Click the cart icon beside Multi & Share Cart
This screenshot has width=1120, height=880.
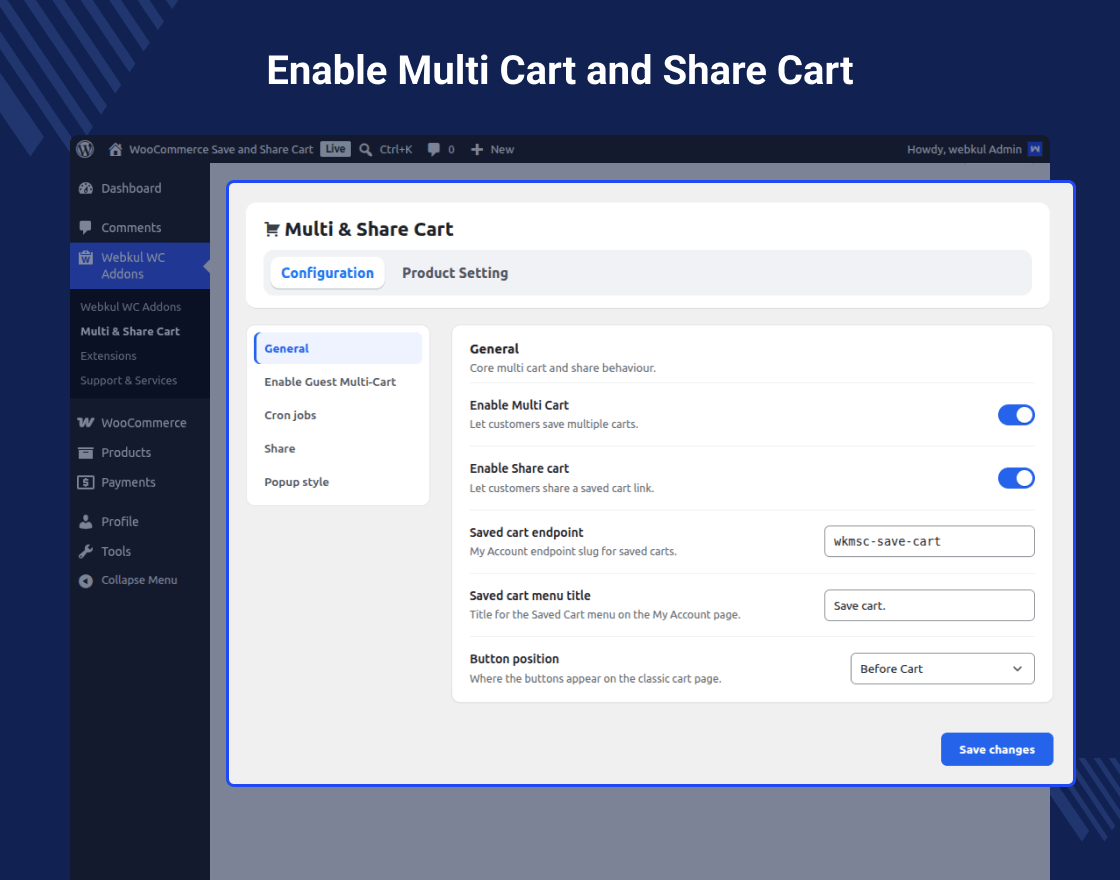271,229
